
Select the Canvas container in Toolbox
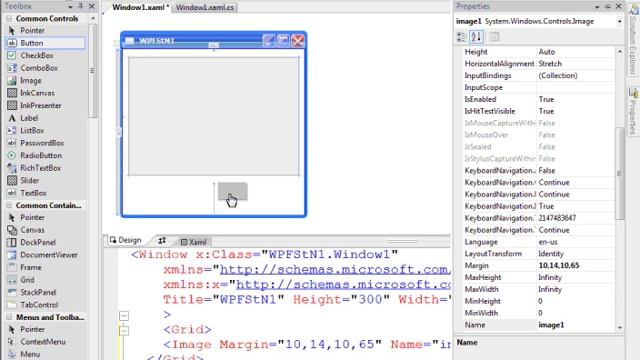point(32,230)
